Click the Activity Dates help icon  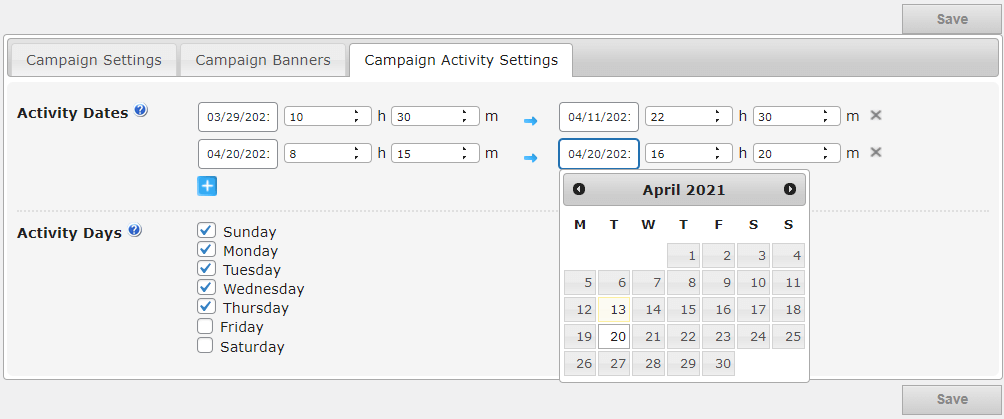141,111
